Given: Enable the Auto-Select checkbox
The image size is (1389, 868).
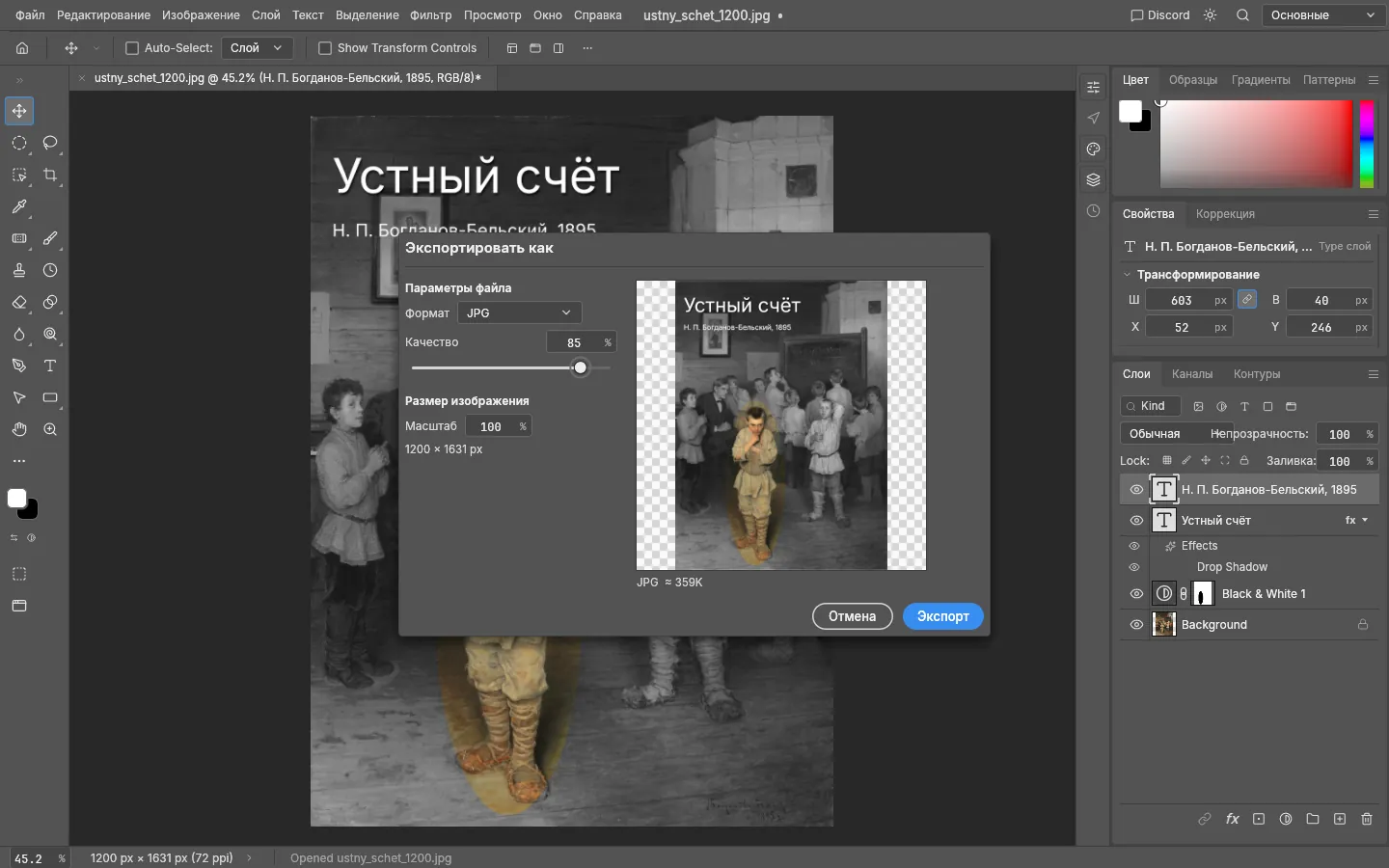Looking at the screenshot, I should tap(132, 47).
